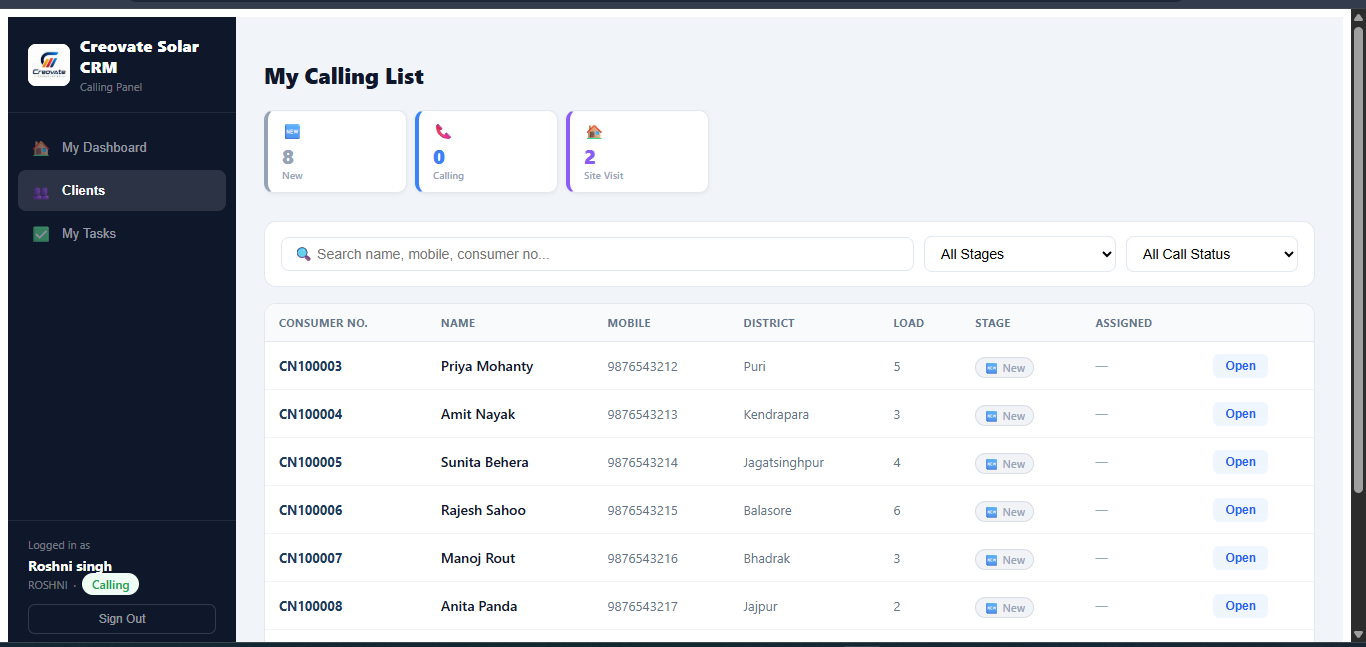Click the New stage badge for Manoj Rout
The width and height of the screenshot is (1366, 647).
pyautogui.click(x=1004, y=560)
